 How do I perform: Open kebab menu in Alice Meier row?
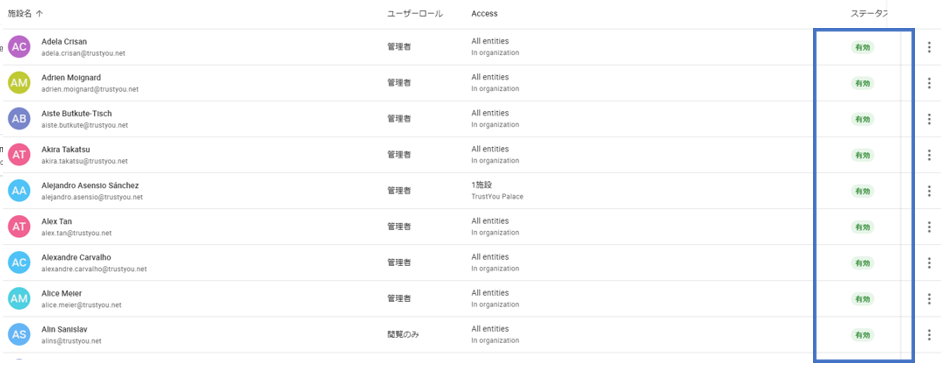(x=929, y=299)
